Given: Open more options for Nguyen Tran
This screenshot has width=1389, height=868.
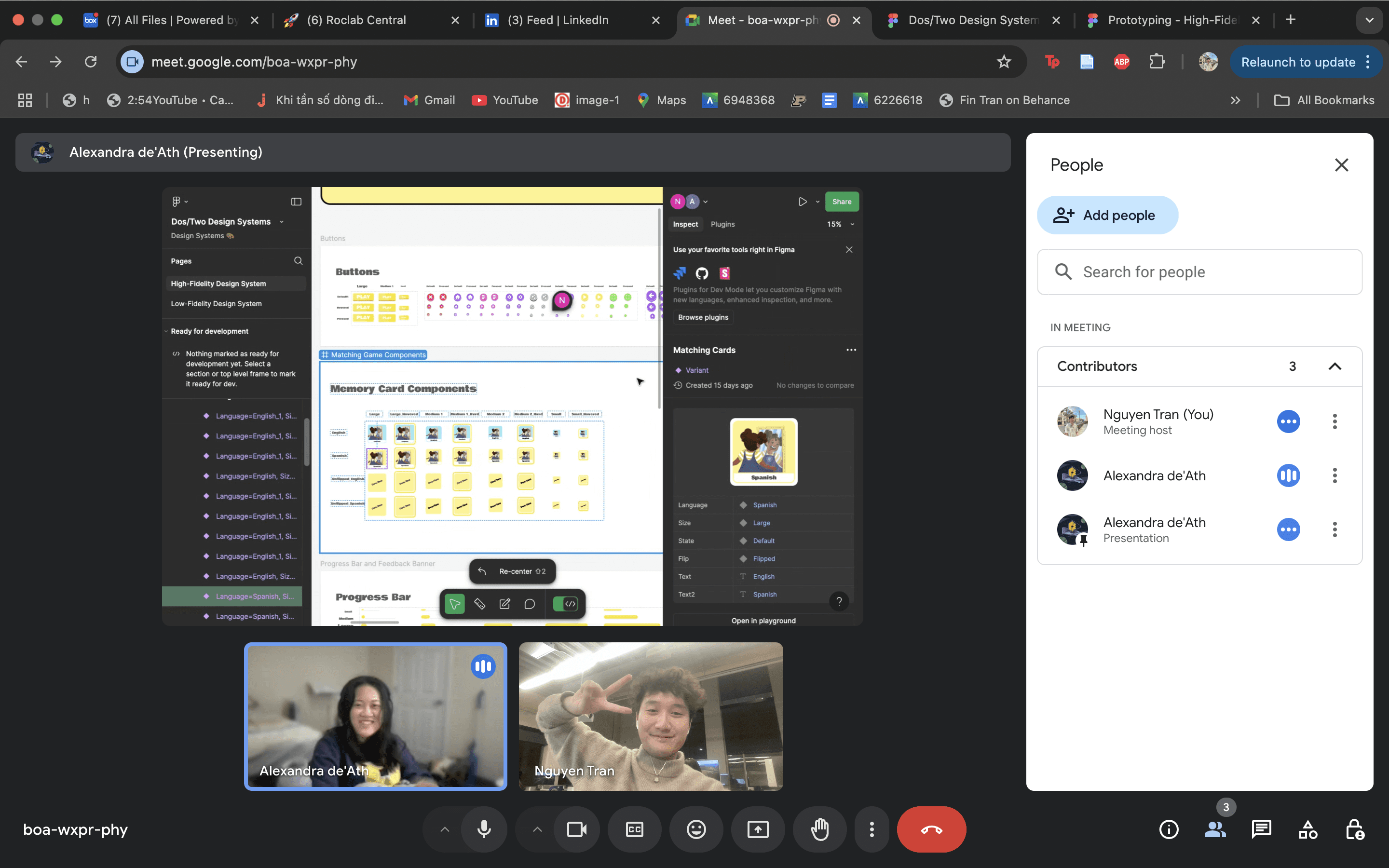Looking at the screenshot, I should click(x=1335, y=421).
